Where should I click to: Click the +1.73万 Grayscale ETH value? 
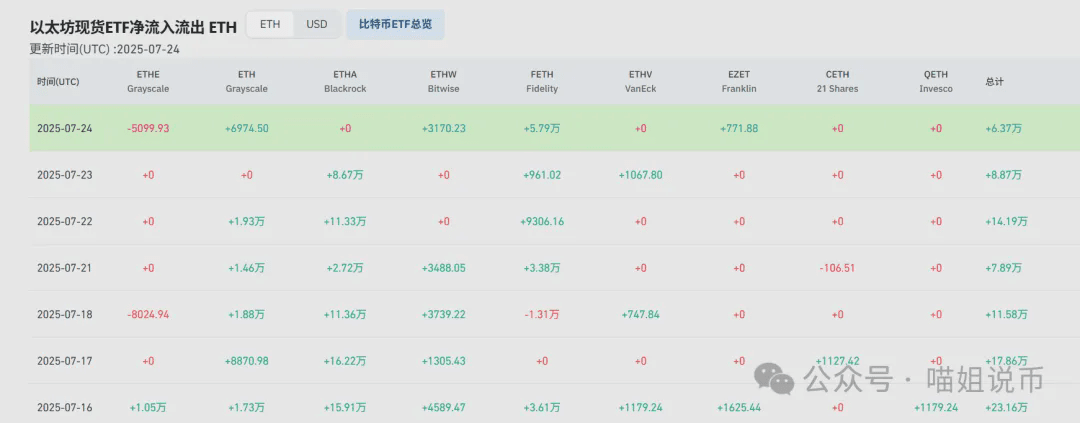pos(247,407)
